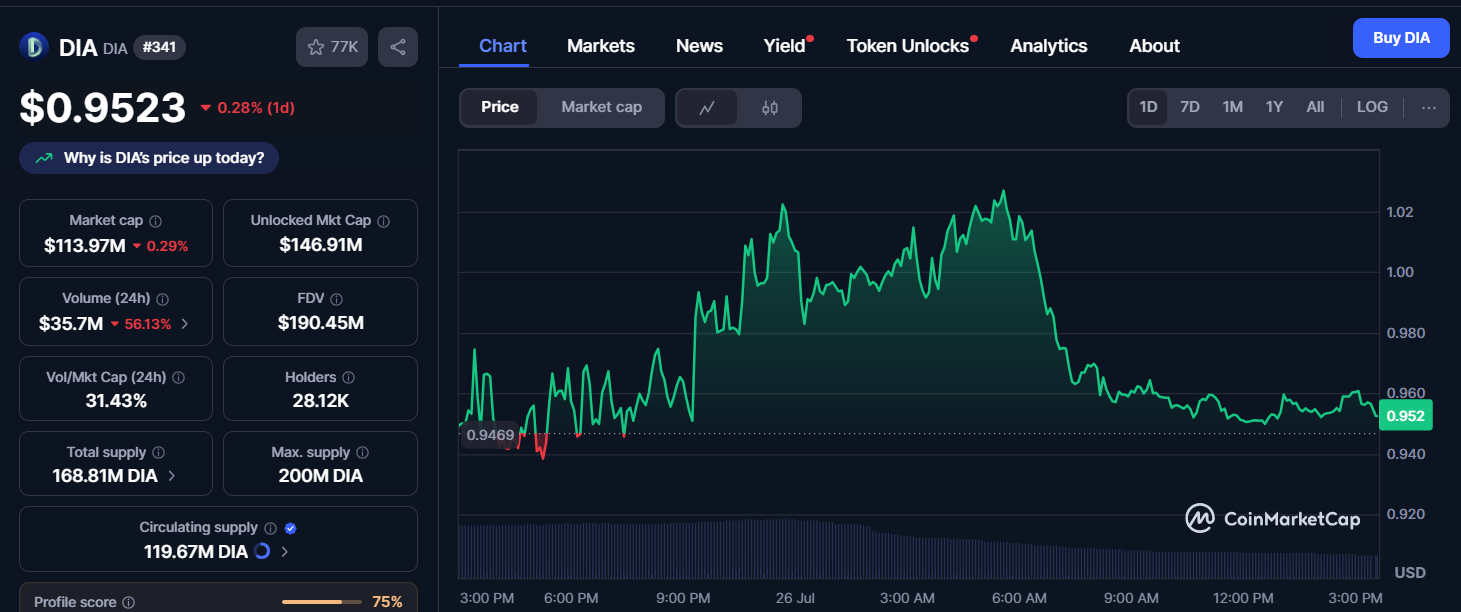Image resolution: width=1461 pixels, height=612 pixels.
Task: Open the Yield tab
Action: pos(785,46)
